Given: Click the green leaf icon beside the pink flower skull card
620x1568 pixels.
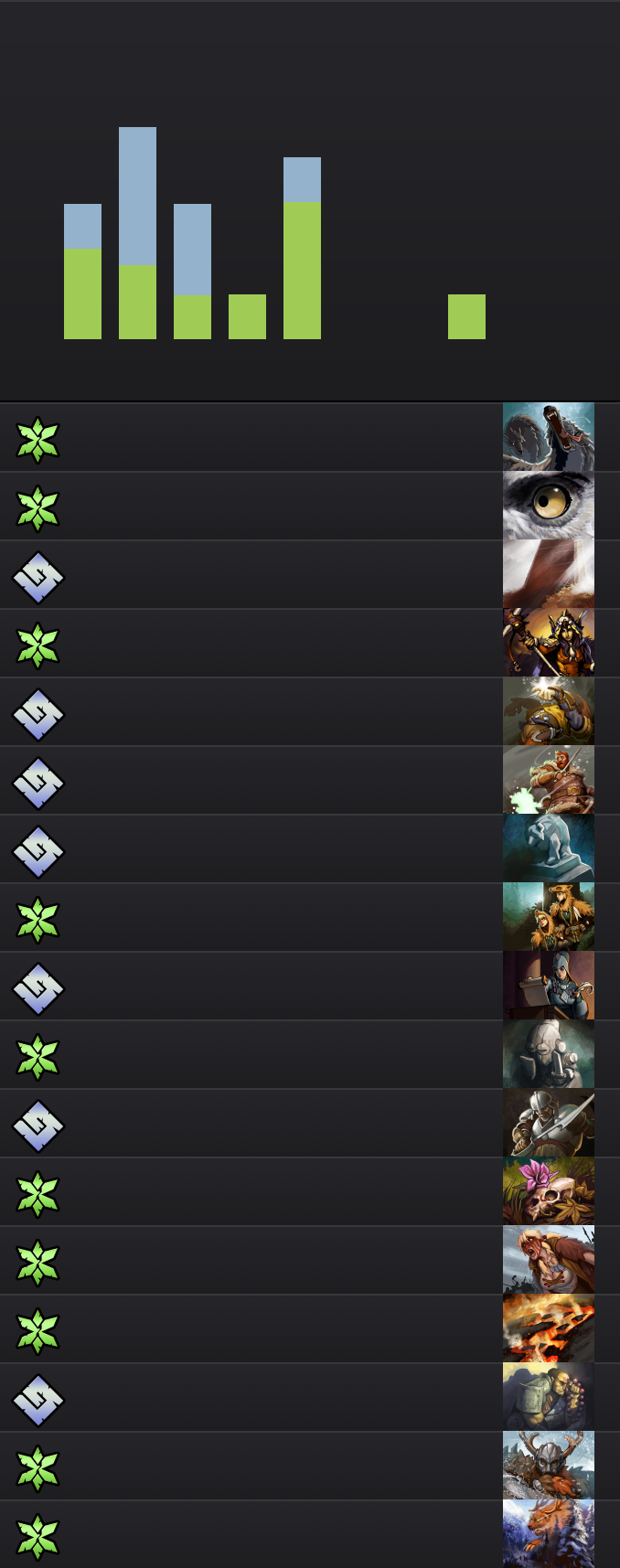Looking at the screenshot, I should point(37,1194).
